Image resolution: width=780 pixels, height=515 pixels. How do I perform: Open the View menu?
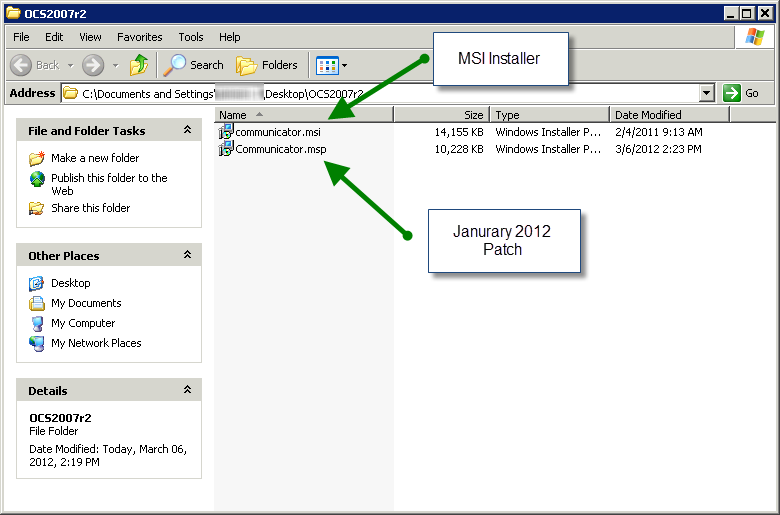[x=90, y=37]
